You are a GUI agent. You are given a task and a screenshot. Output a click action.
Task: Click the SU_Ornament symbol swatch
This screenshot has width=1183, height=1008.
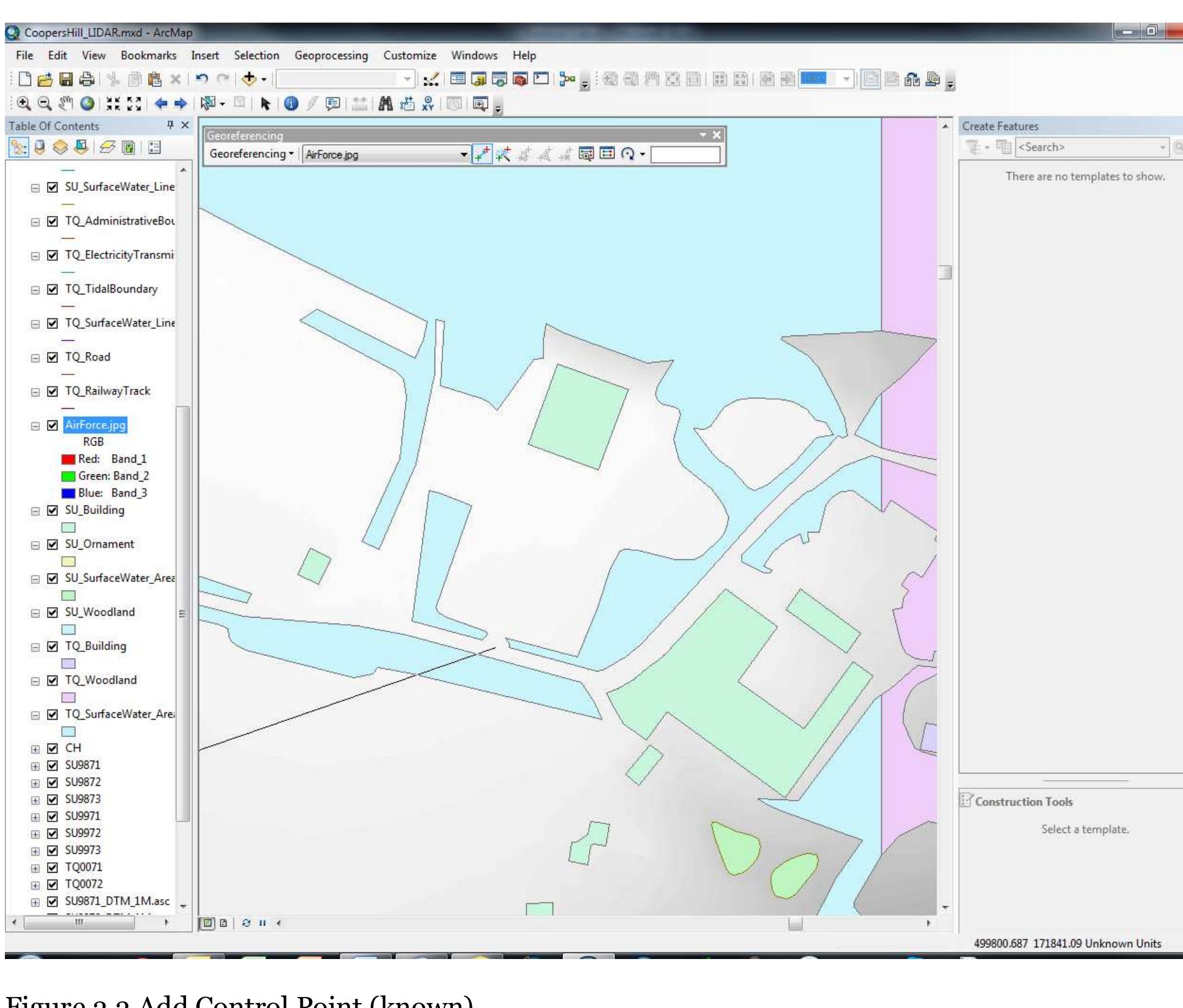coord(68,562)
